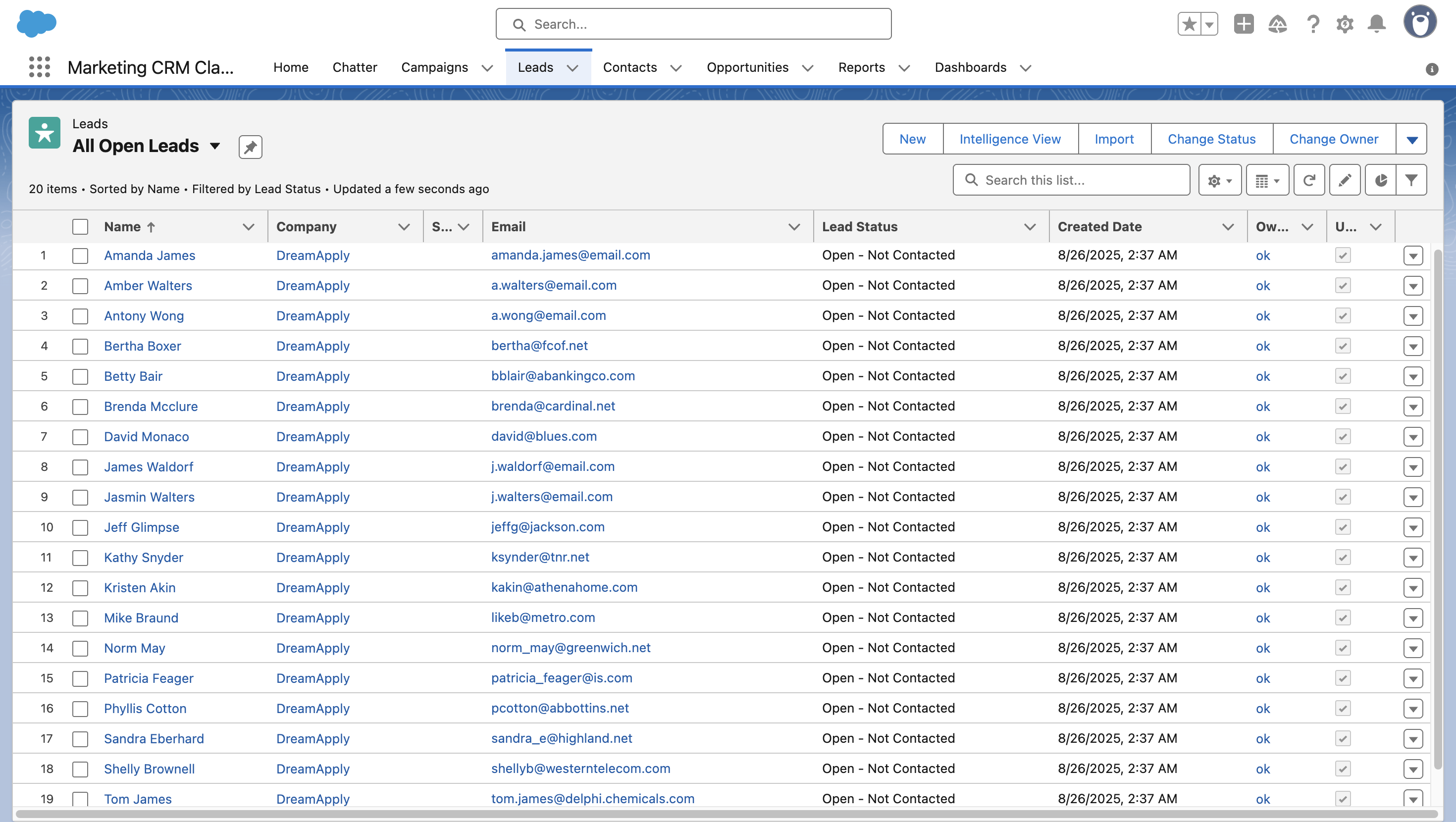Open the Email column menu chevron
The width and height of the screenshot is (1456, 822).
tap(794, 227)
